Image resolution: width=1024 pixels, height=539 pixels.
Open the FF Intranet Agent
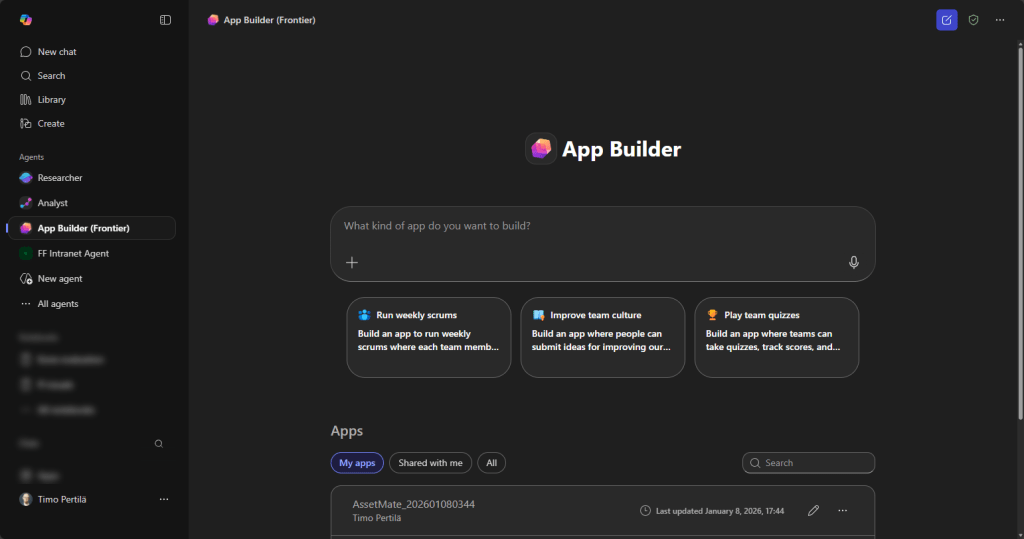[73, 254]
